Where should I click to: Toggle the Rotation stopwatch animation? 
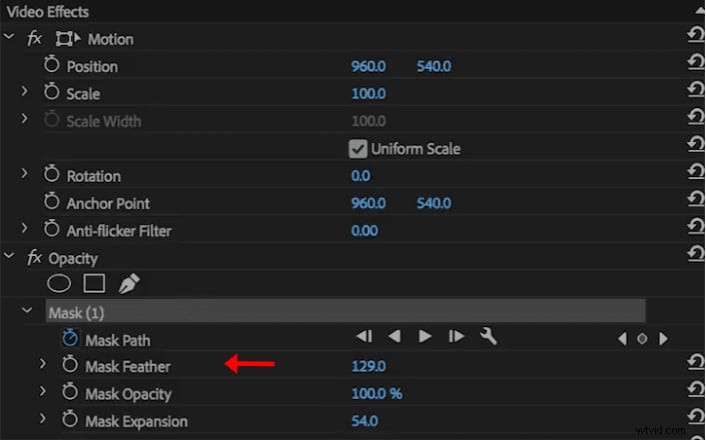pyautogui.click(x=51, y=174)
